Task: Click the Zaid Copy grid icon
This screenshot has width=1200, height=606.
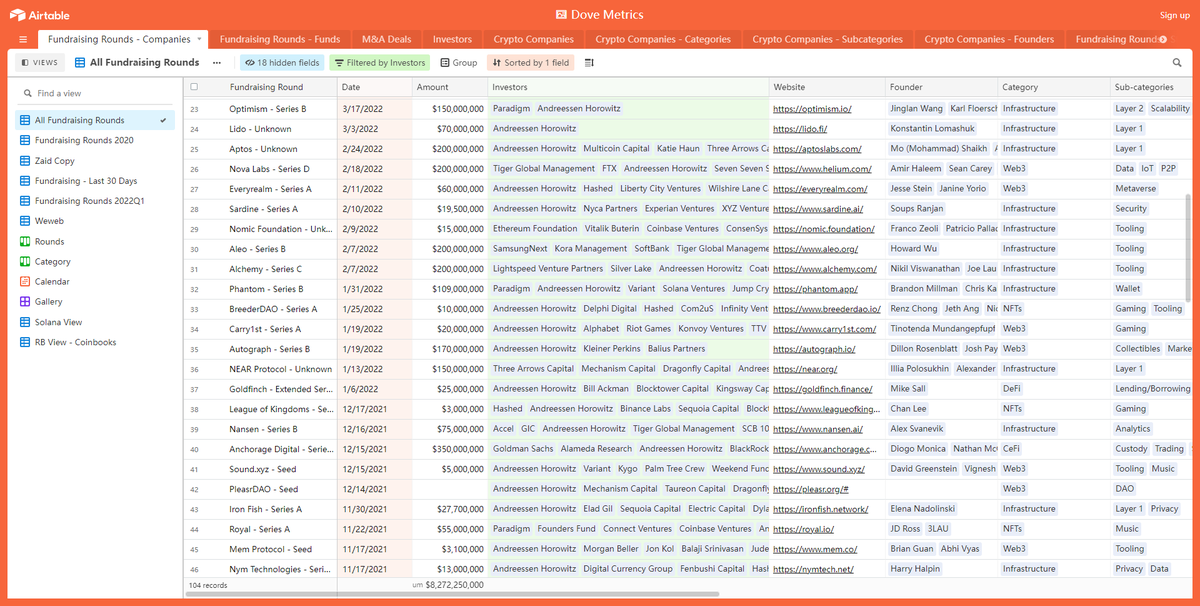Action: (x=25, y=160)
